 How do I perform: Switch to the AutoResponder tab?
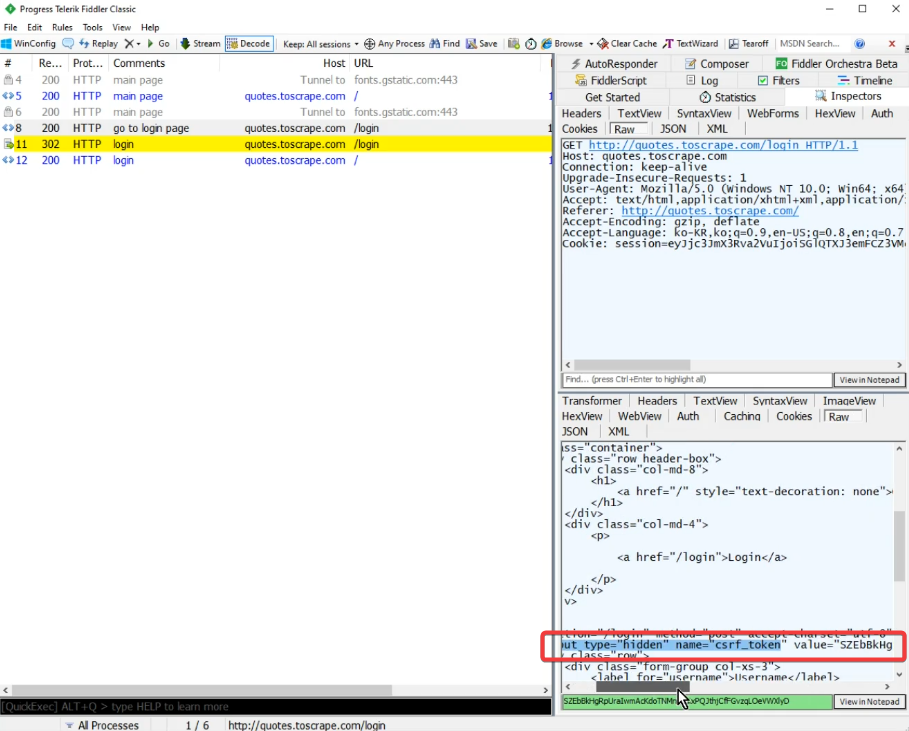[614, 64]
